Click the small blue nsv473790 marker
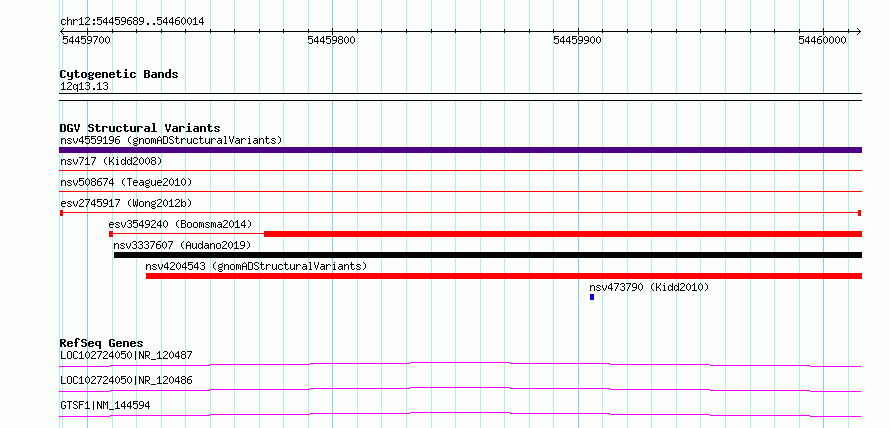The width and height of the screenshot is (890, 428). (592, 297)
